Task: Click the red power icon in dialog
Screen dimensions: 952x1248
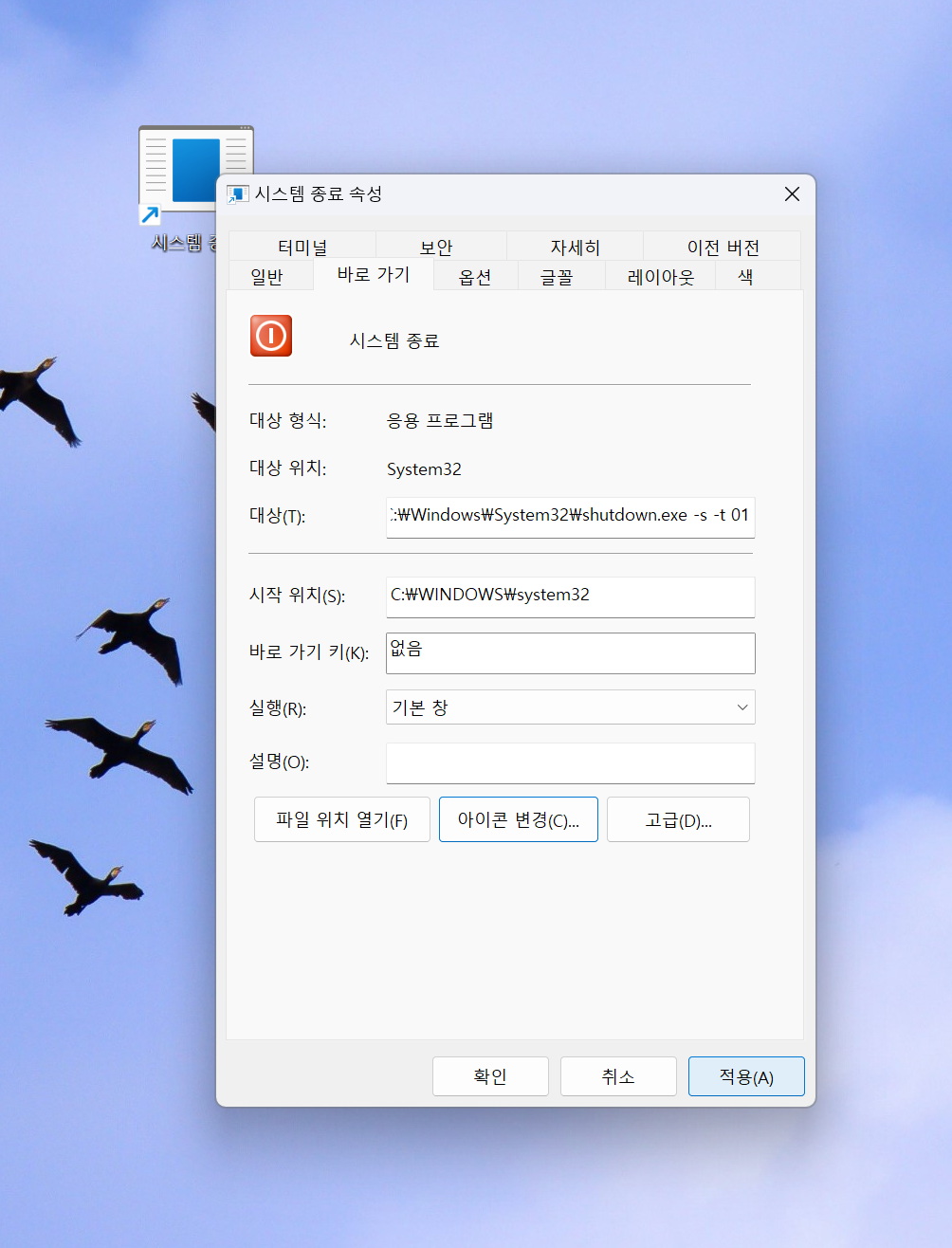Action: click(271, 336)
